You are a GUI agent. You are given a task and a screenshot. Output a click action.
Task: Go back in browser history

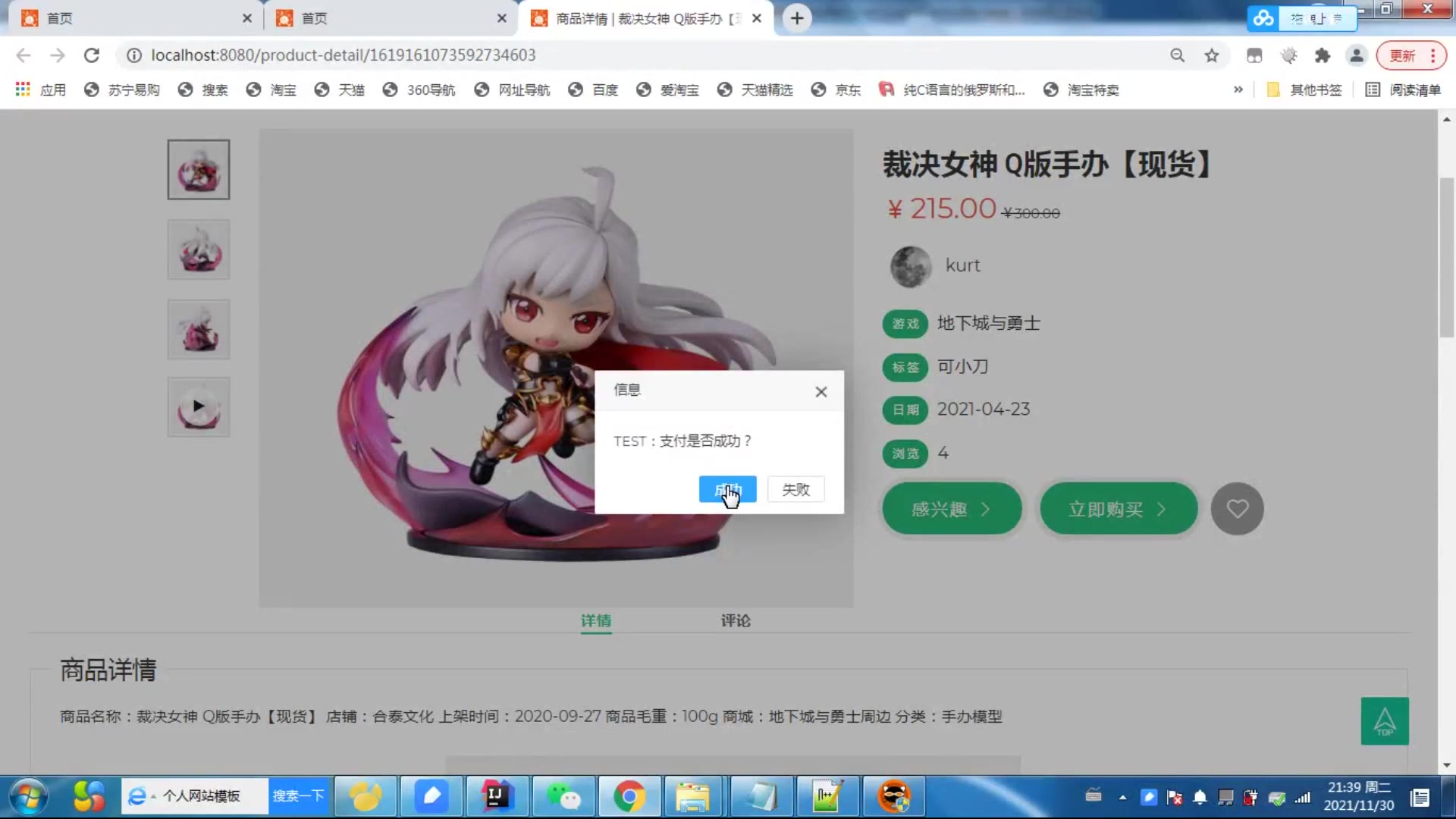pyautogui.click(x=24, y=55)
